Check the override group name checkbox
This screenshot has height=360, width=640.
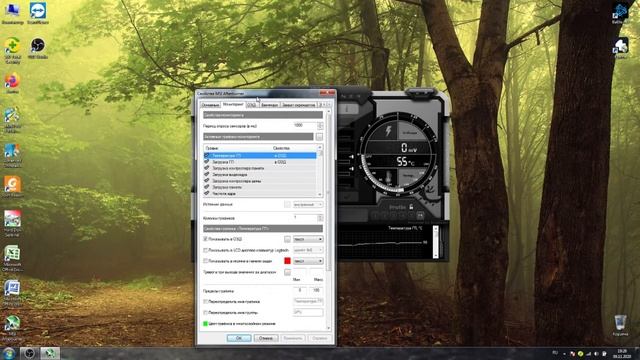pos(206,313)
